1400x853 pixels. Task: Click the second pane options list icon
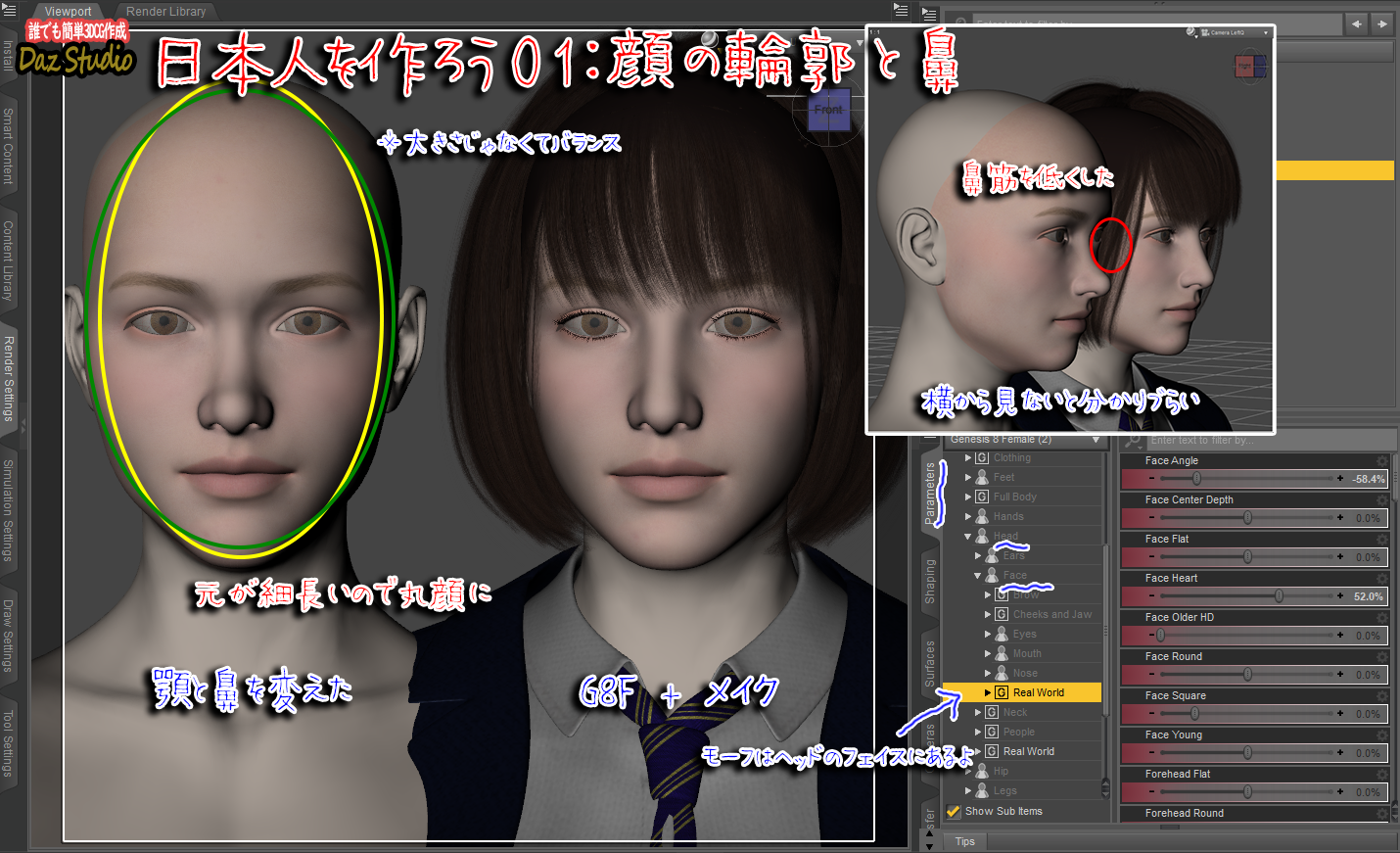928,13
